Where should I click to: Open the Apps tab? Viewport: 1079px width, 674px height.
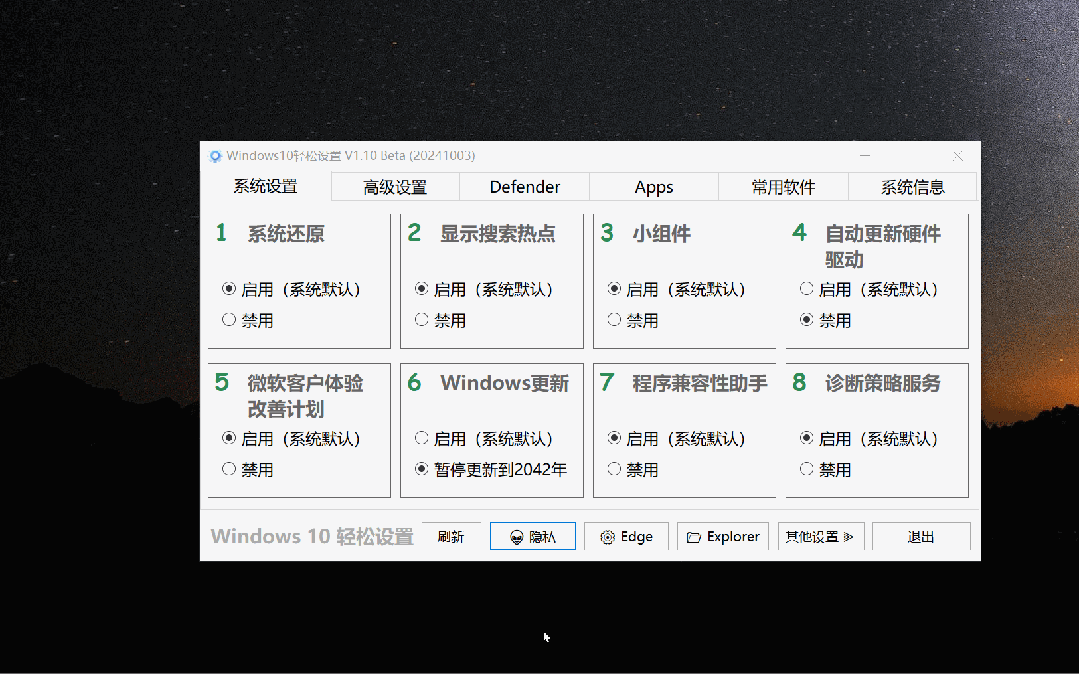654,187
